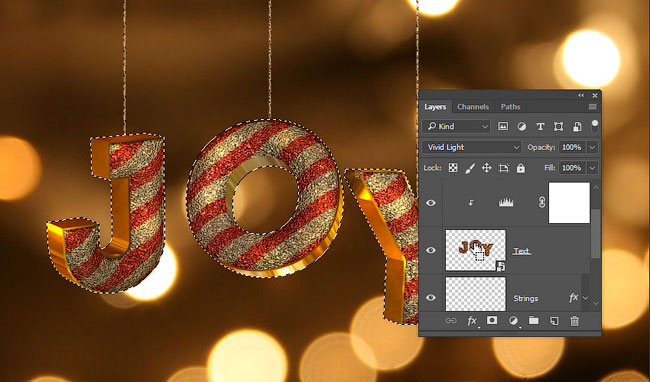Click the Layers panel vertical scrollbar

(596, 234)
